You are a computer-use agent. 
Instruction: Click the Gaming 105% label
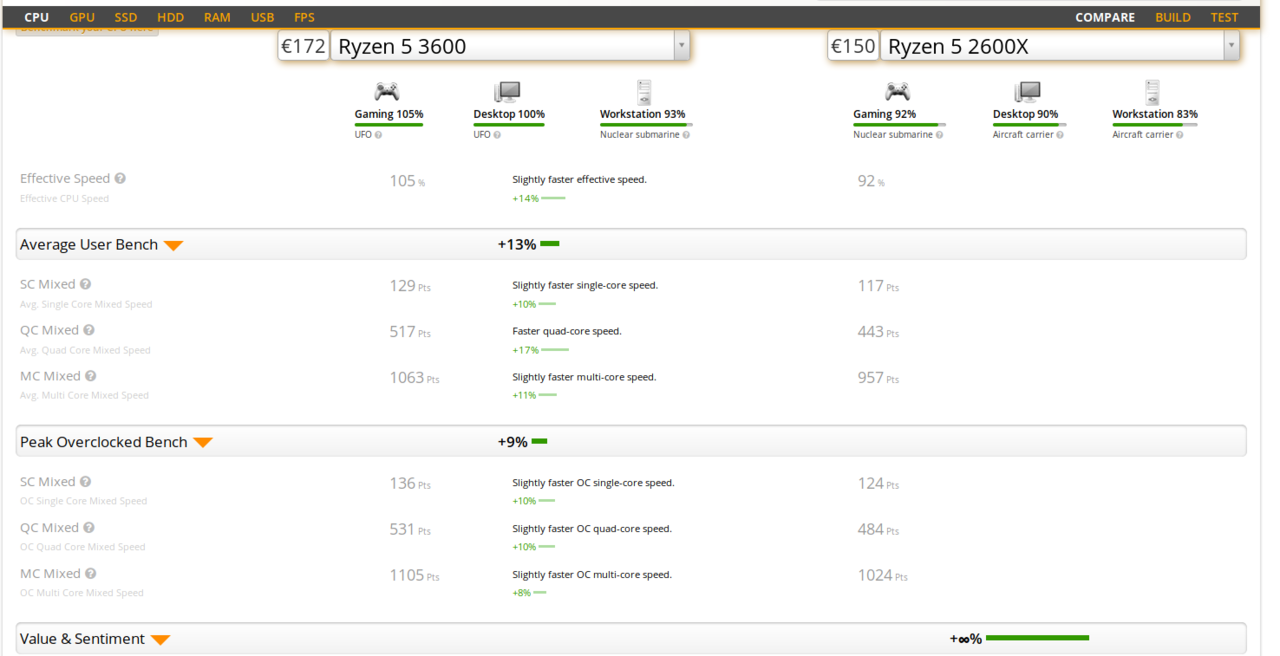[389, 114]
